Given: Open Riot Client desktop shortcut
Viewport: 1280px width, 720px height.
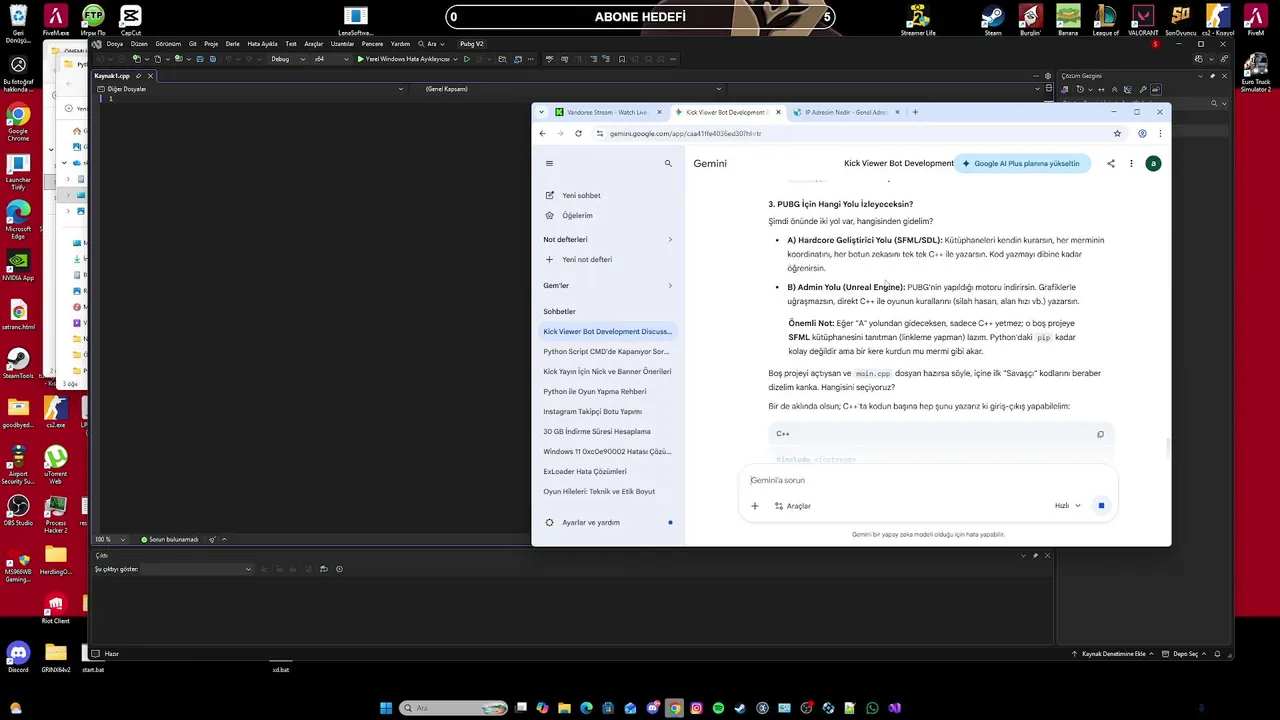Looking at the screenshot, I should [x=55, y=608].
